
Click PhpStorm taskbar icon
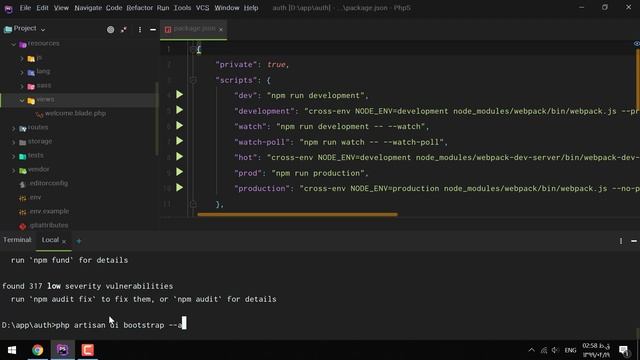point(62,350)
